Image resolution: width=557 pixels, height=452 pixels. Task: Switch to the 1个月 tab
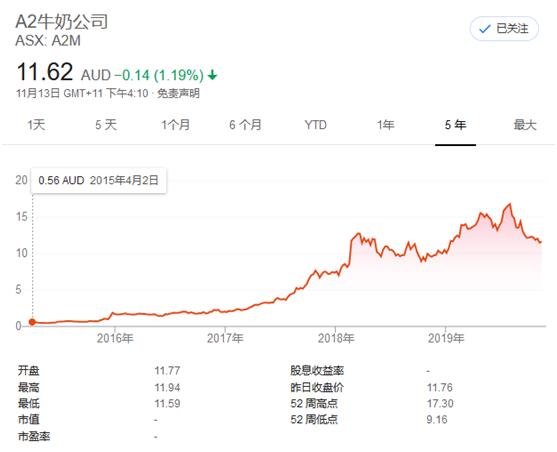(175, 125)
